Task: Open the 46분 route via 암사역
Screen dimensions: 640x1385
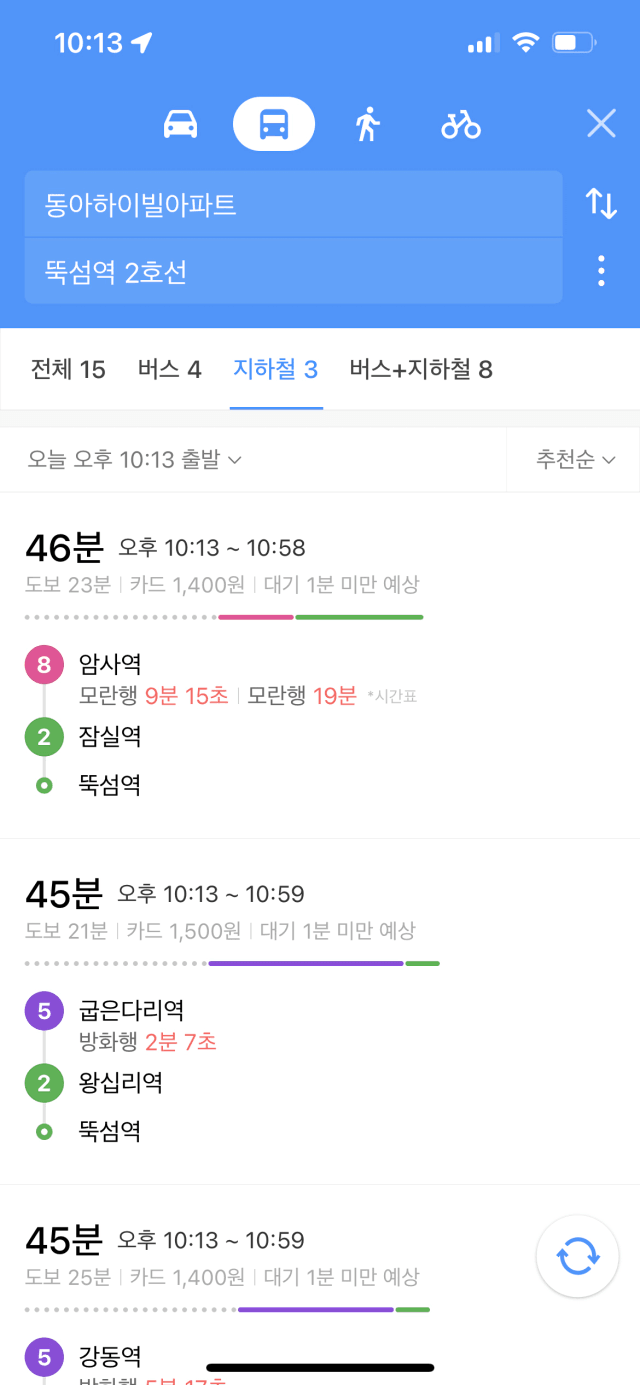Action: [320, 665]
